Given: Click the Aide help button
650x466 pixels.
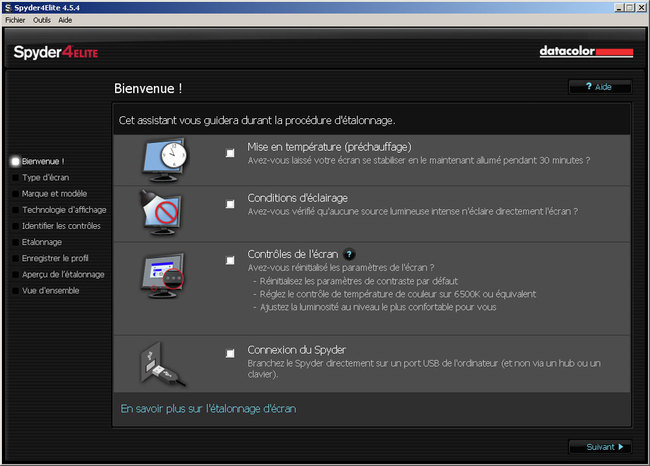Looking at the screenshot, I should 600,87.
